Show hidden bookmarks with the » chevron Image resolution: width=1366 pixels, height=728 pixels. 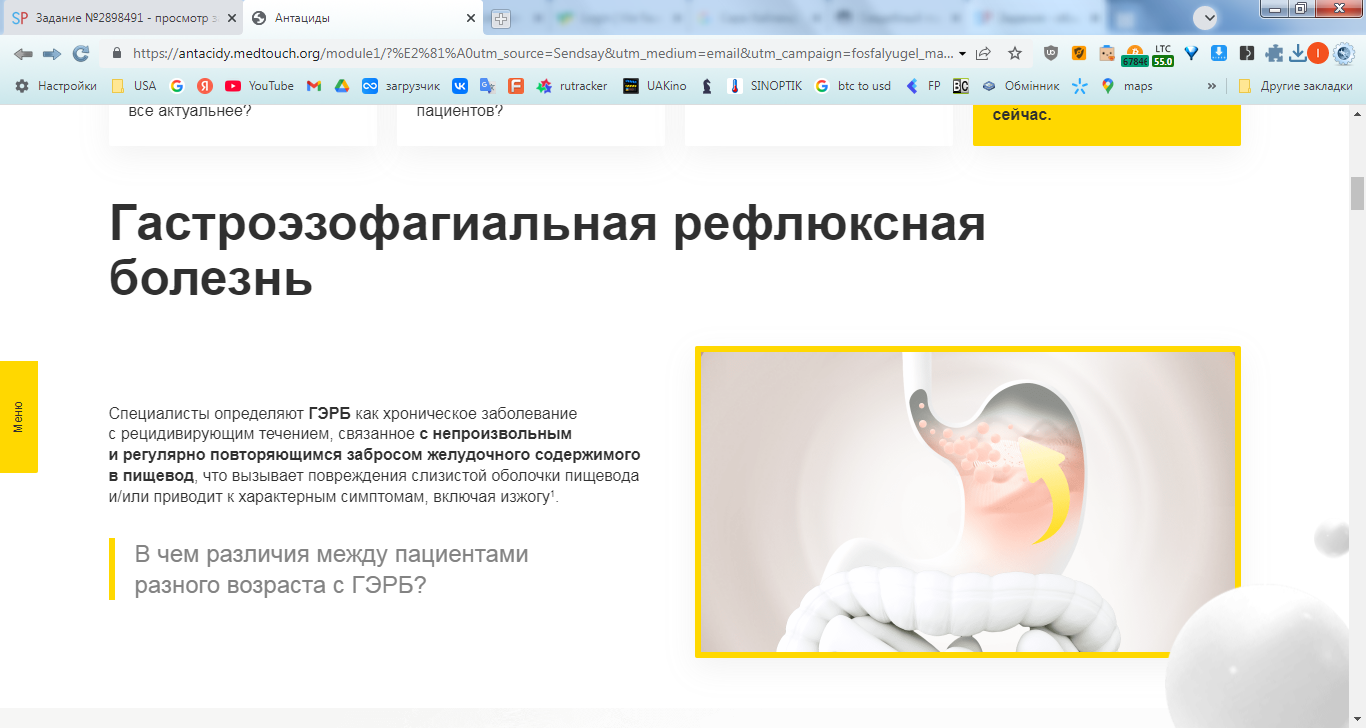tap(1213, 86)
